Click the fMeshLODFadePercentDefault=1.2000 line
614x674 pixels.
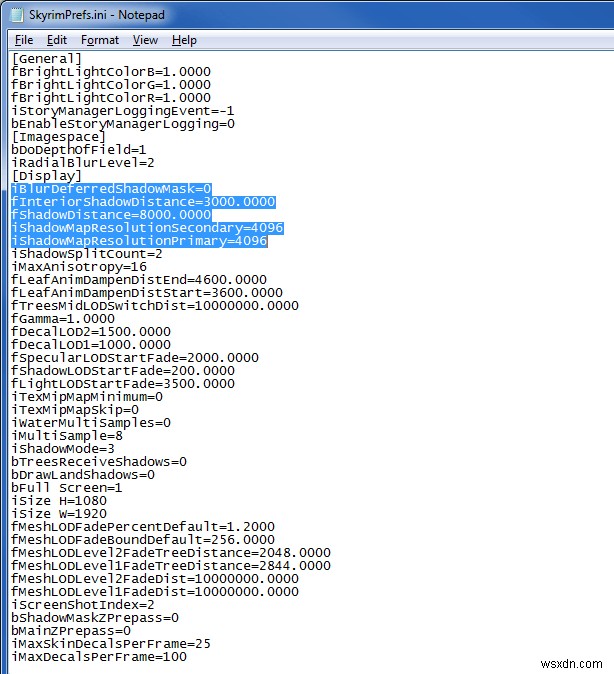coord(143,527)
